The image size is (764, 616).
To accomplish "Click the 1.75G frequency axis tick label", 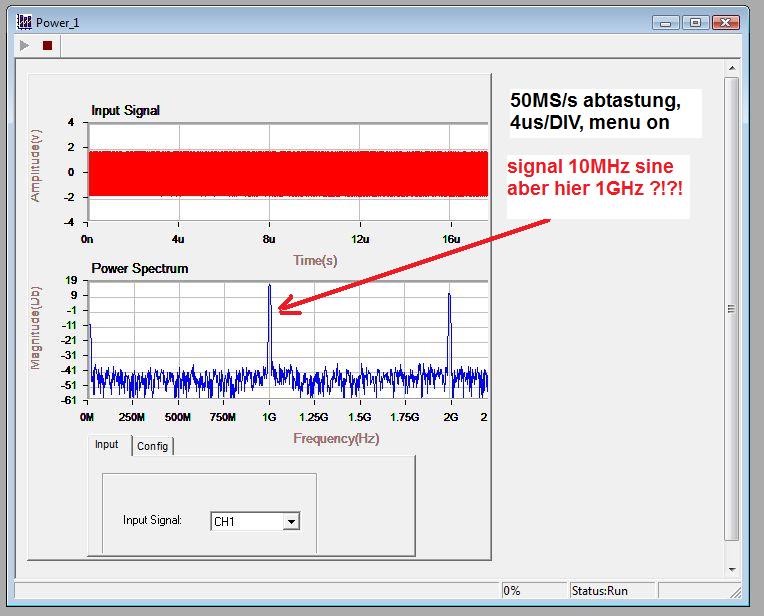I will coord(404,417).
